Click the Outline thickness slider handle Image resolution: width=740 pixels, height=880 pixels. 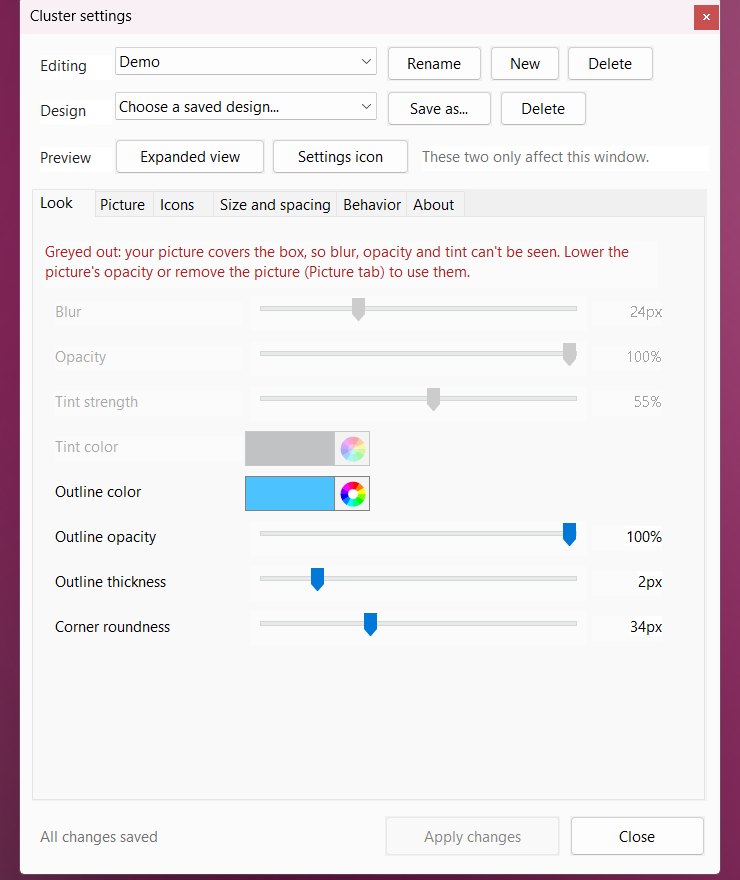pyautogui.click(x=318, y=579)
